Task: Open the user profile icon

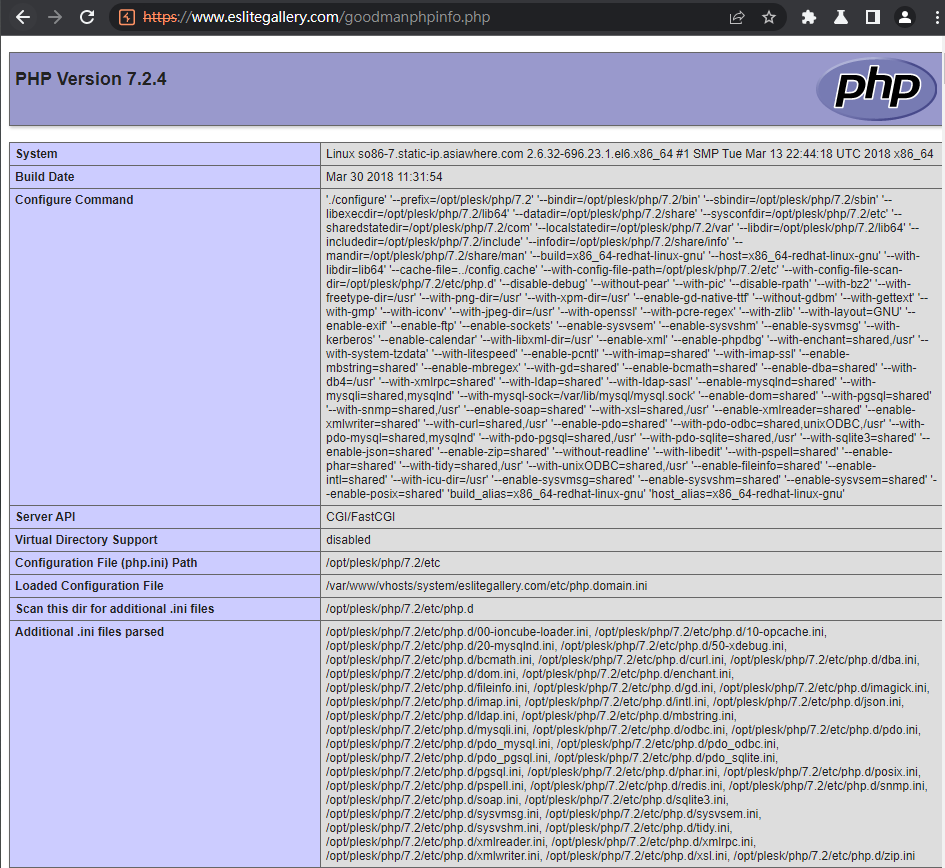Action: coord(905,17)
